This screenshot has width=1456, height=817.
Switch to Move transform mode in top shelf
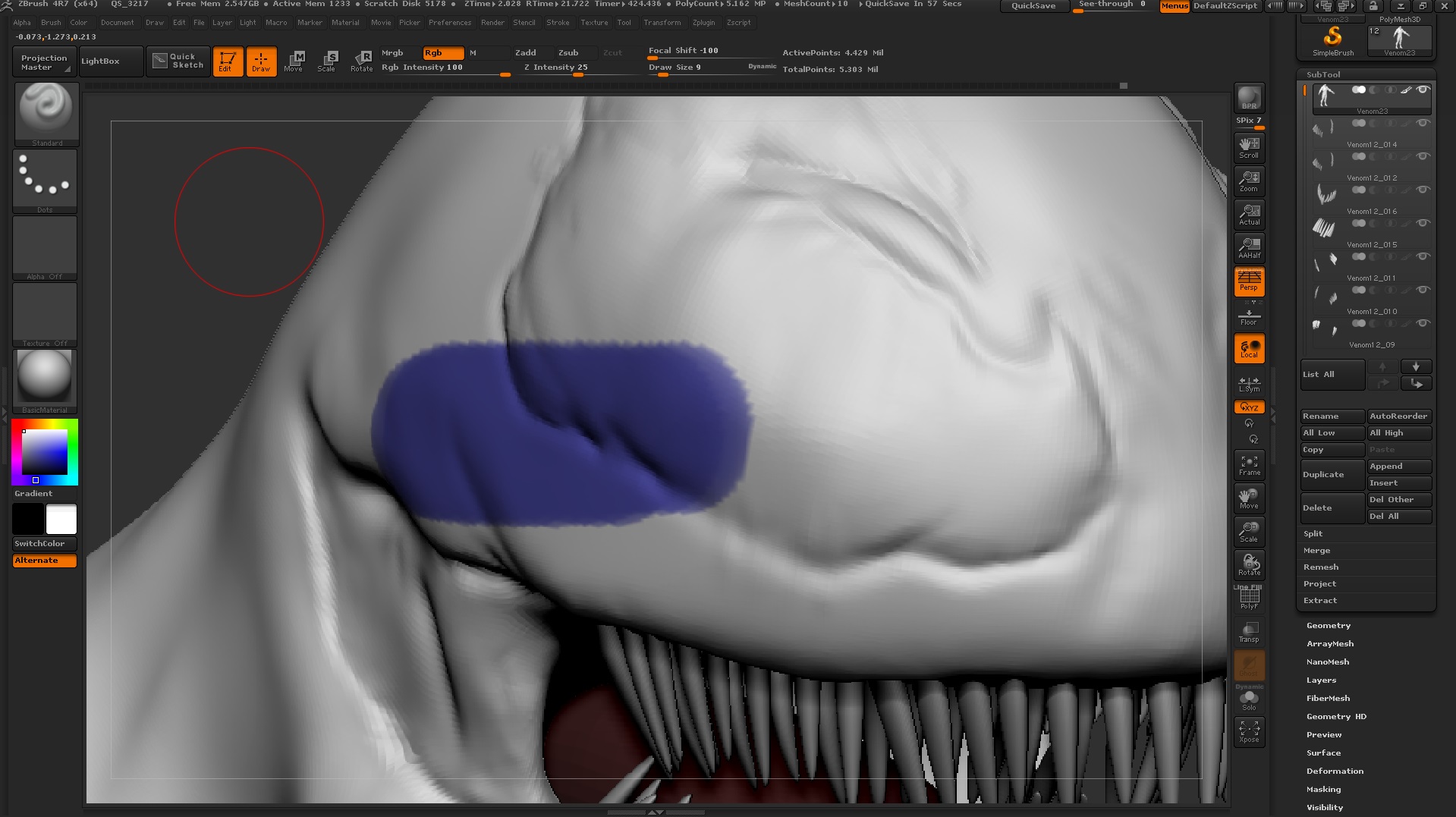point(294,61)
